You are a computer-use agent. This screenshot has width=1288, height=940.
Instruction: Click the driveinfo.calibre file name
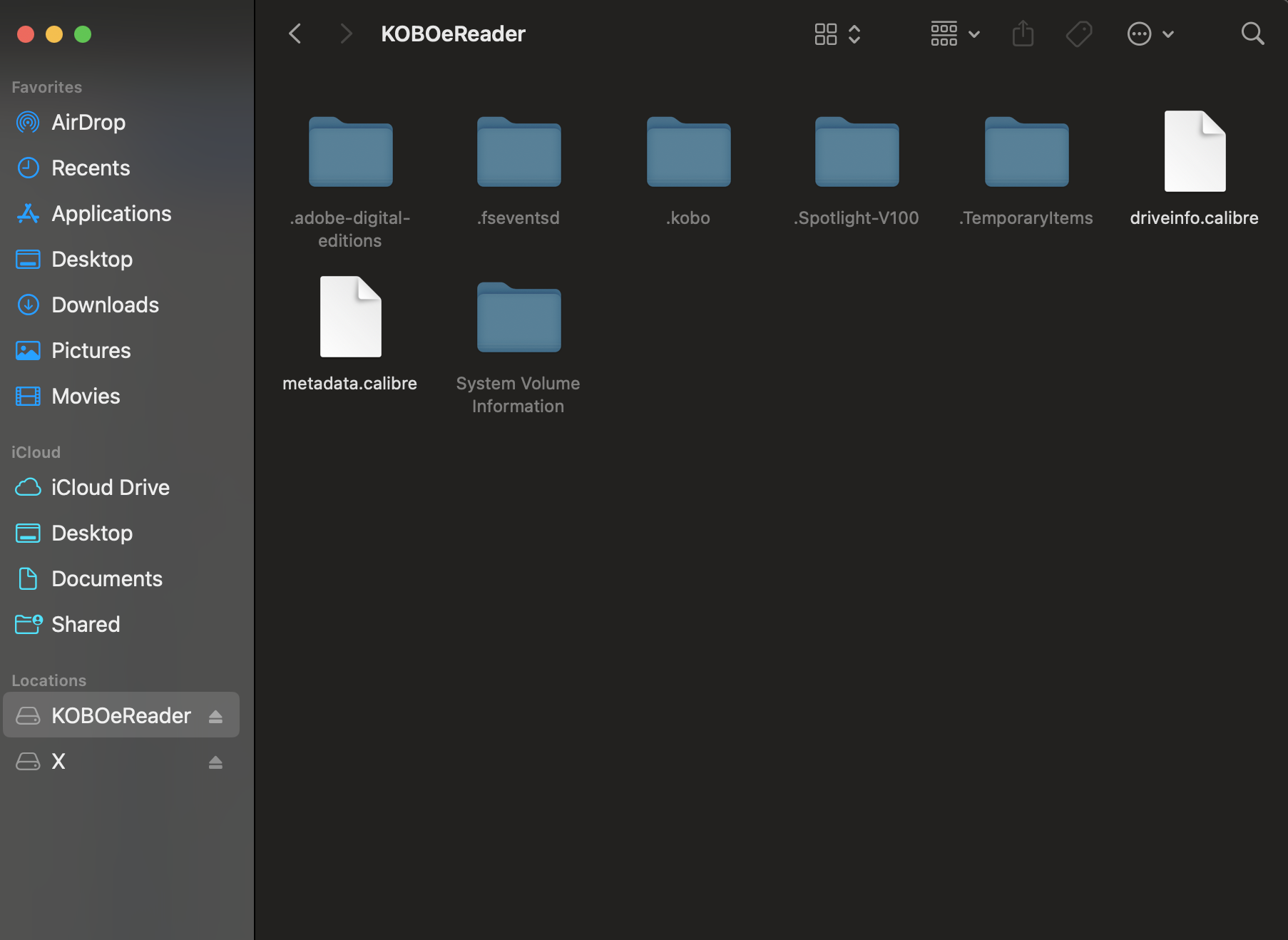pyautogui.click(x=1195, y=218)
